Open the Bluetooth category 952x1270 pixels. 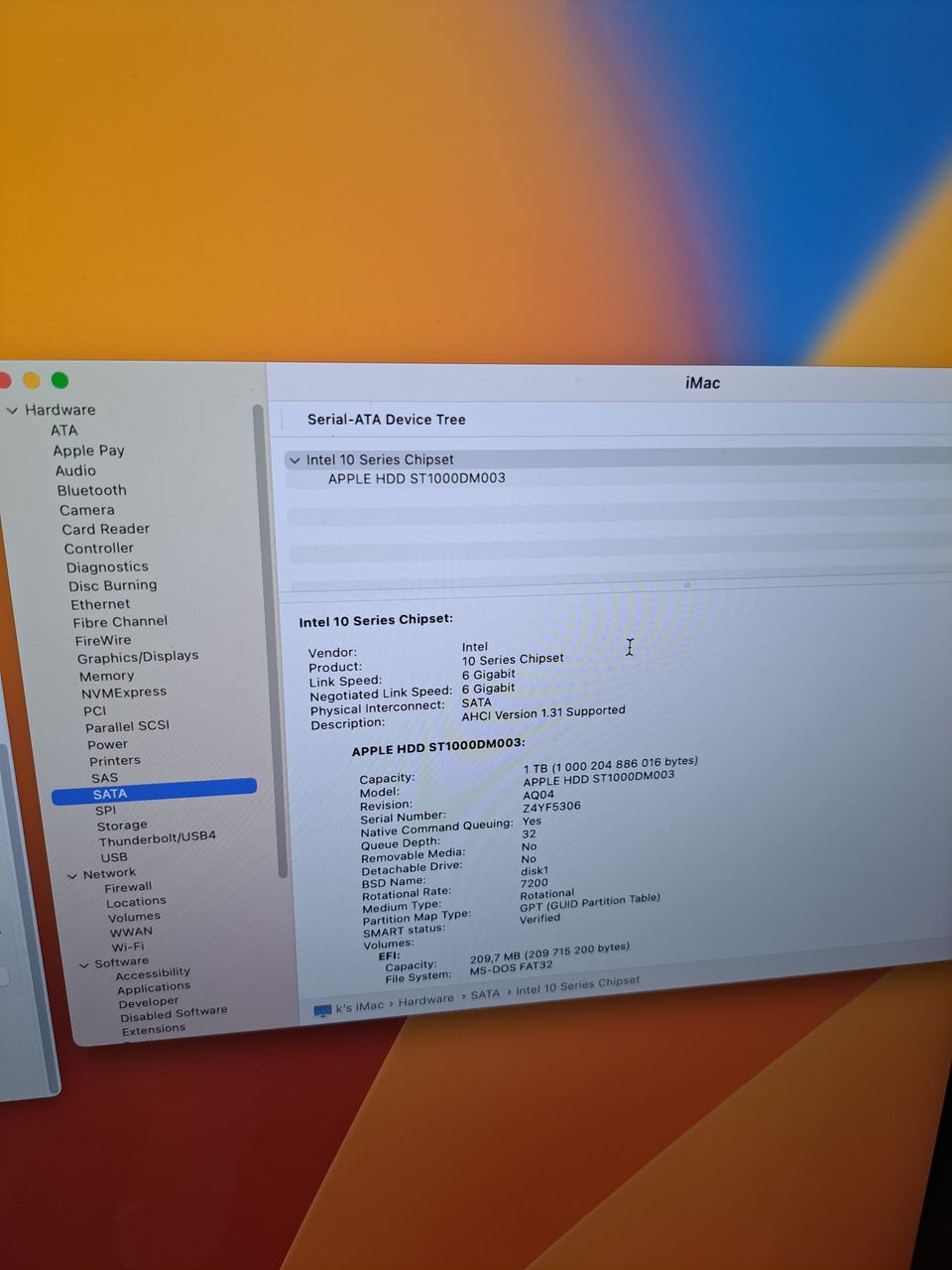92,490
